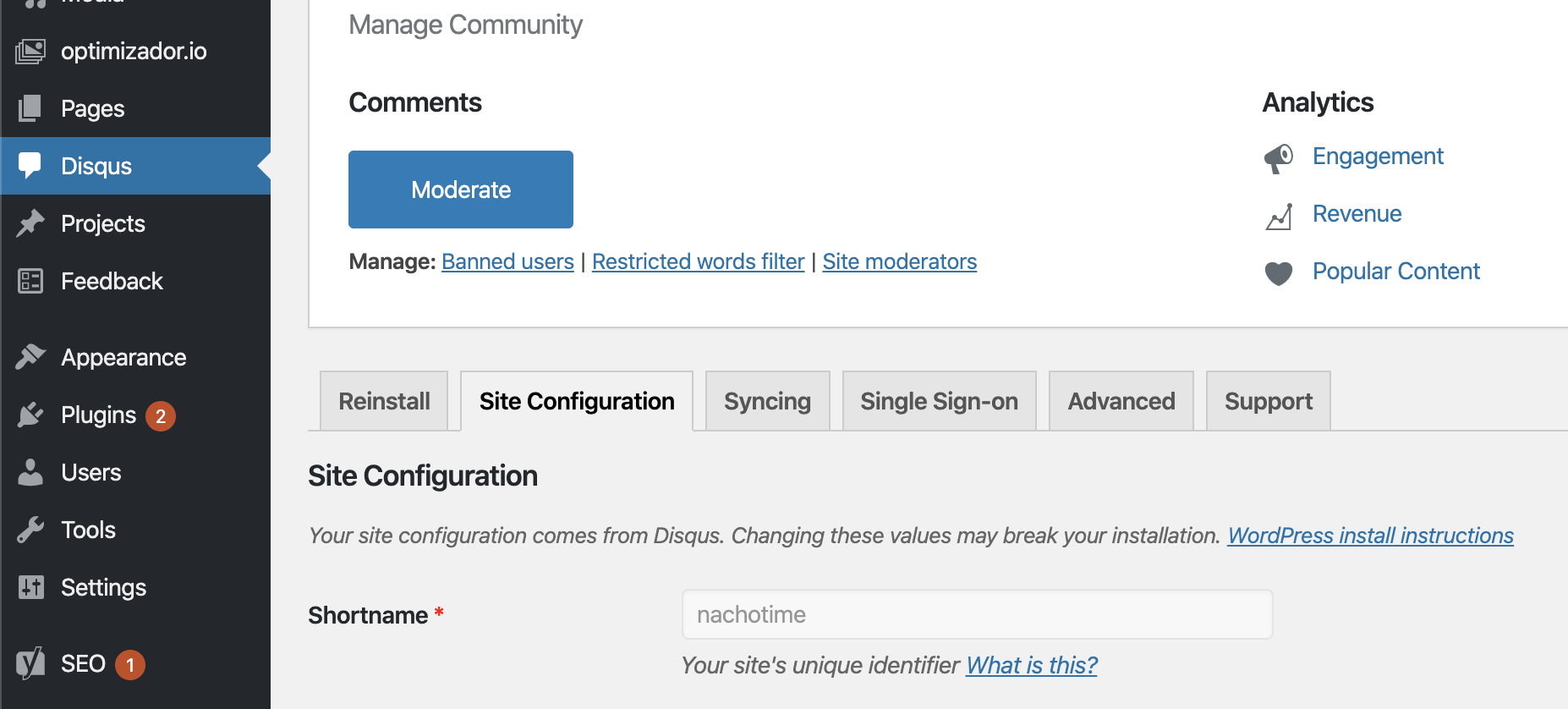Screen dimensions: 1568x709
Task: Click the SEO notification badge
Action: [x=130, y=664]
